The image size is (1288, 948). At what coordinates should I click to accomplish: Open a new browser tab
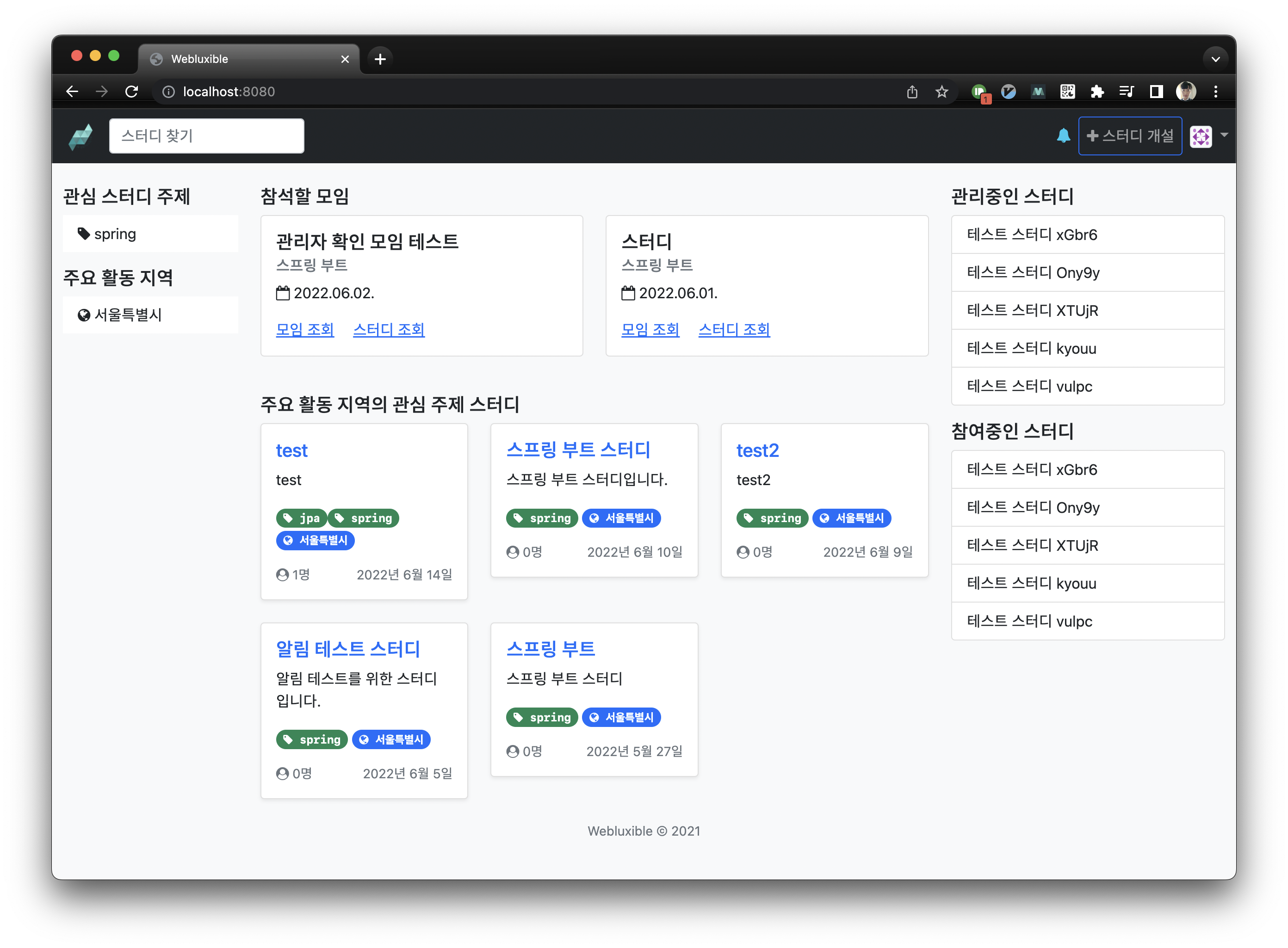click(x=380, y=59)
